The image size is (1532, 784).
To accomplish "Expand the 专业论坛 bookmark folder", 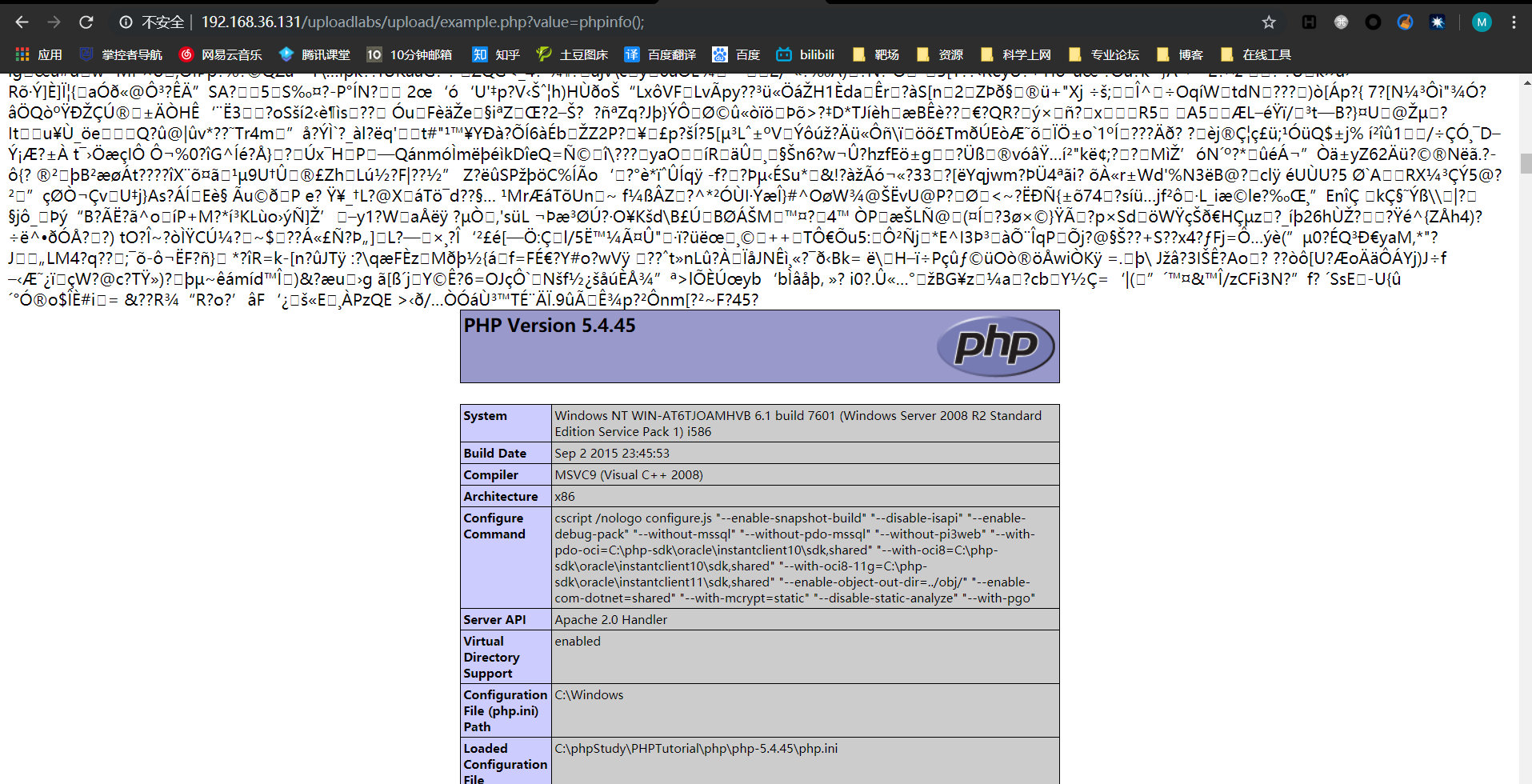I will click(1104, 54).
